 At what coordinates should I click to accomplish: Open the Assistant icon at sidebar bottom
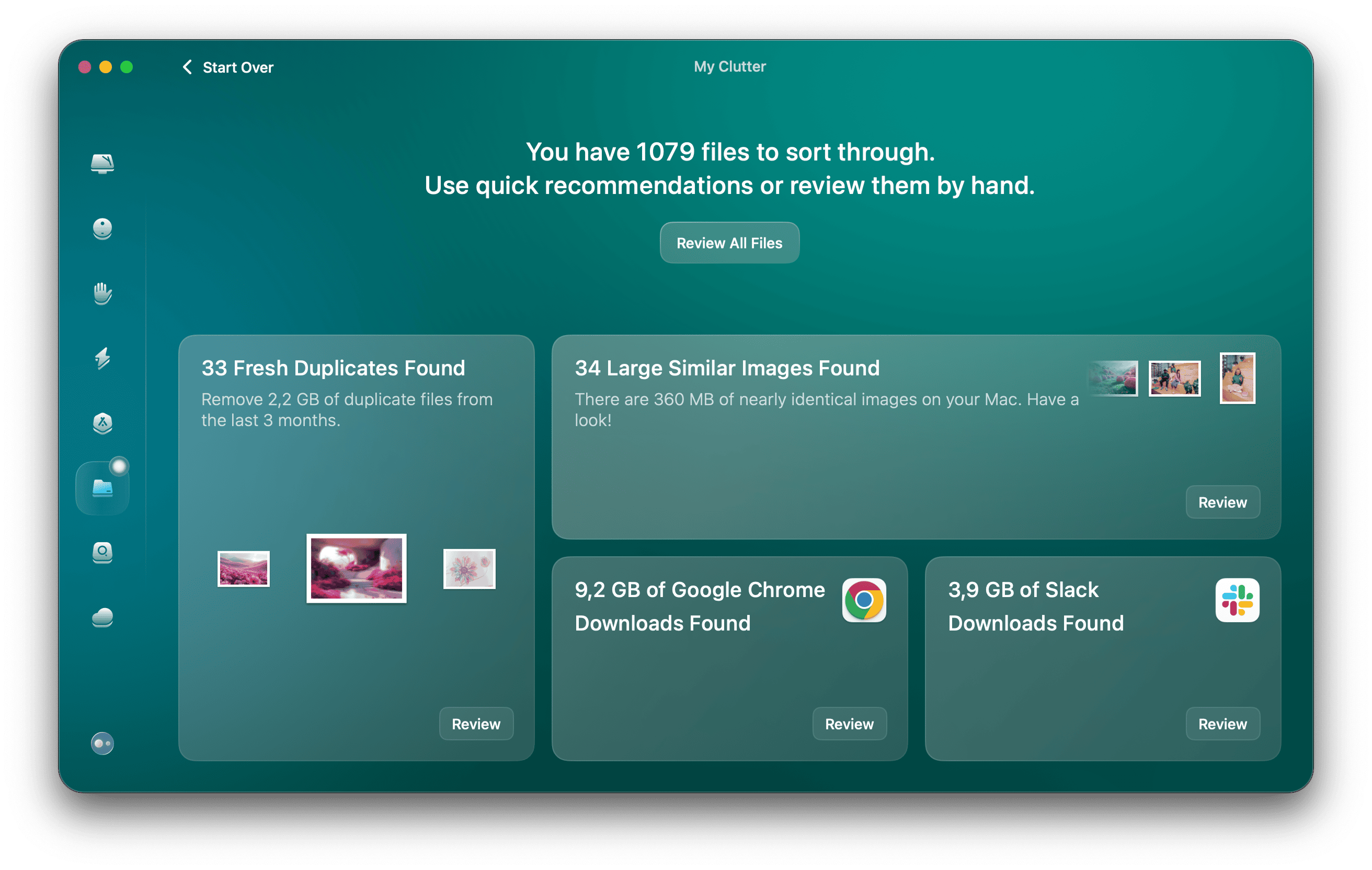click(x=102, y=743)
